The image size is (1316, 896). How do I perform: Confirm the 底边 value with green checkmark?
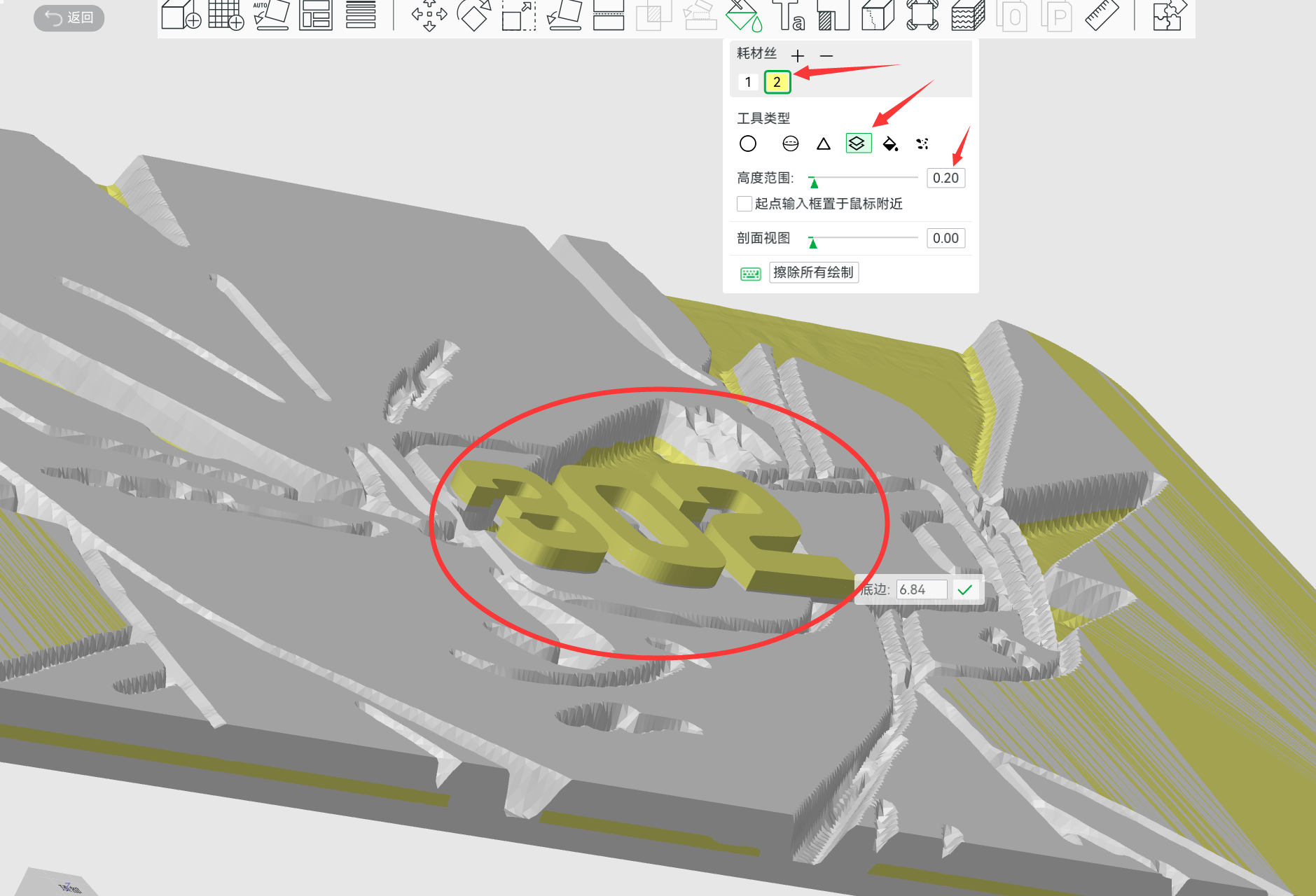tap(965, 589)
